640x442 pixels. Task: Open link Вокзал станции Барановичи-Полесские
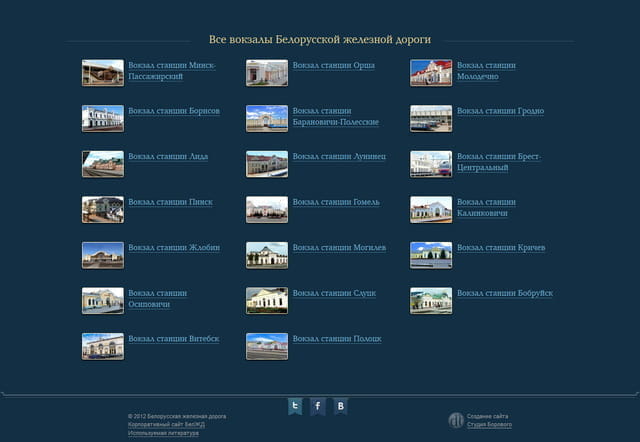click(x=336, y=116)
